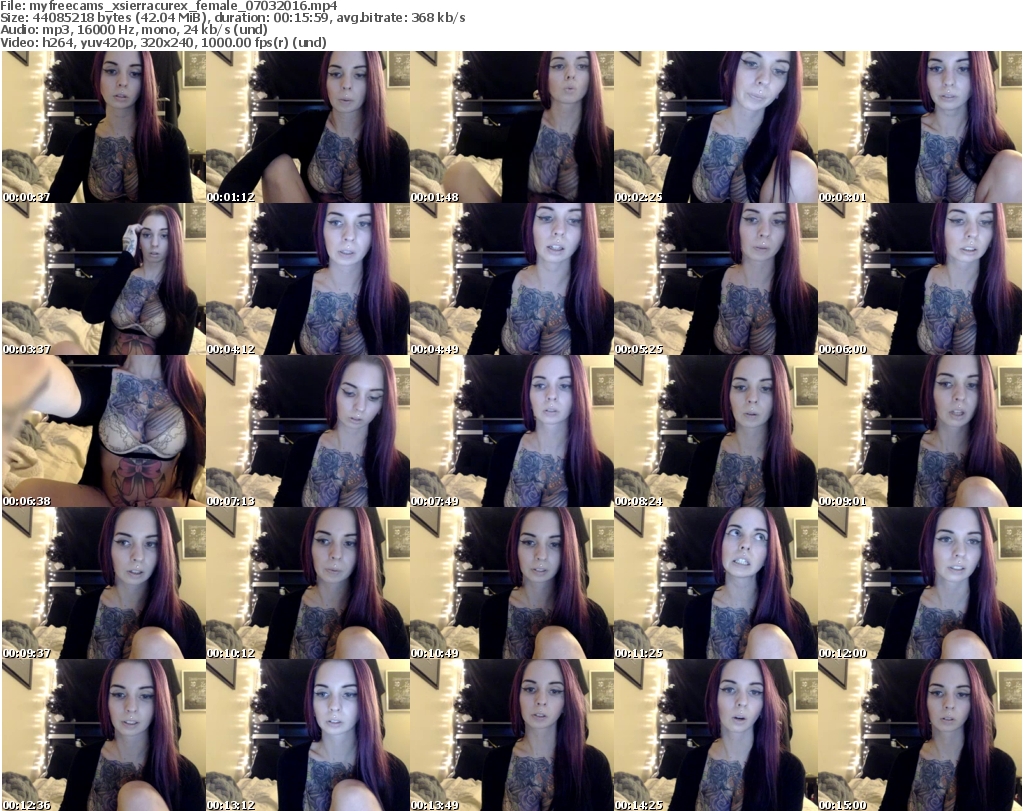
Task: Click the frame stamped 00:12:00
Action: pyautogui.click(x=919, y=583)
